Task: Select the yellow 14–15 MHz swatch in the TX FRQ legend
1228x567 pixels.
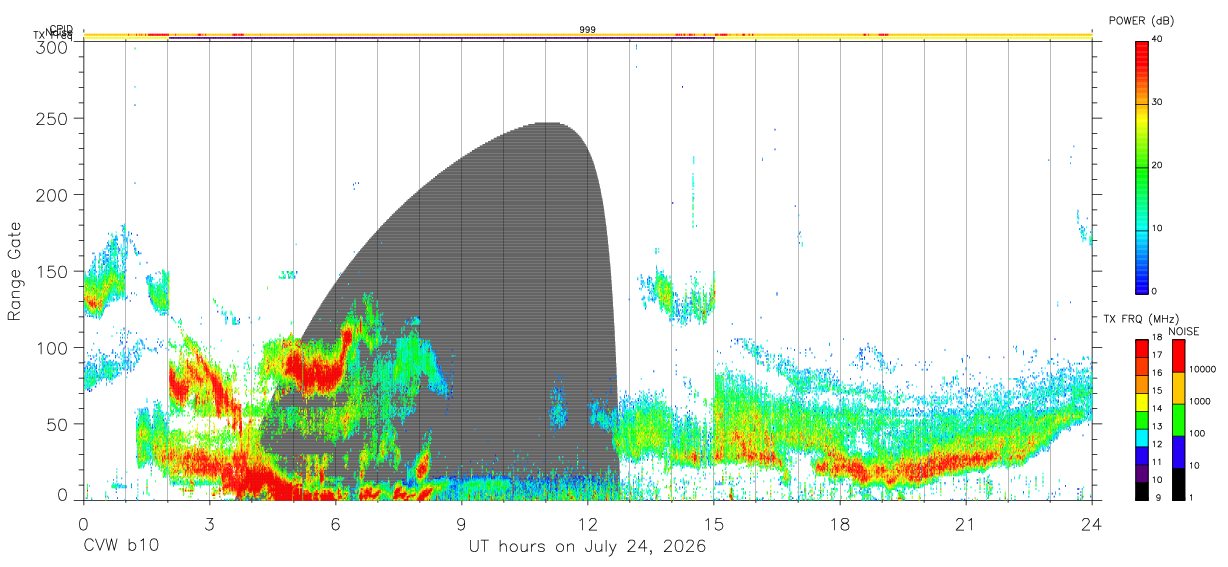Action: [x=1142, y=402]
